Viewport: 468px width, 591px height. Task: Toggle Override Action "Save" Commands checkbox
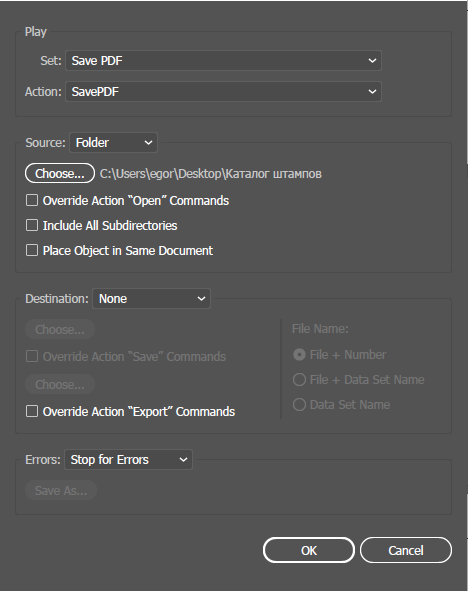tap(32, 356)
